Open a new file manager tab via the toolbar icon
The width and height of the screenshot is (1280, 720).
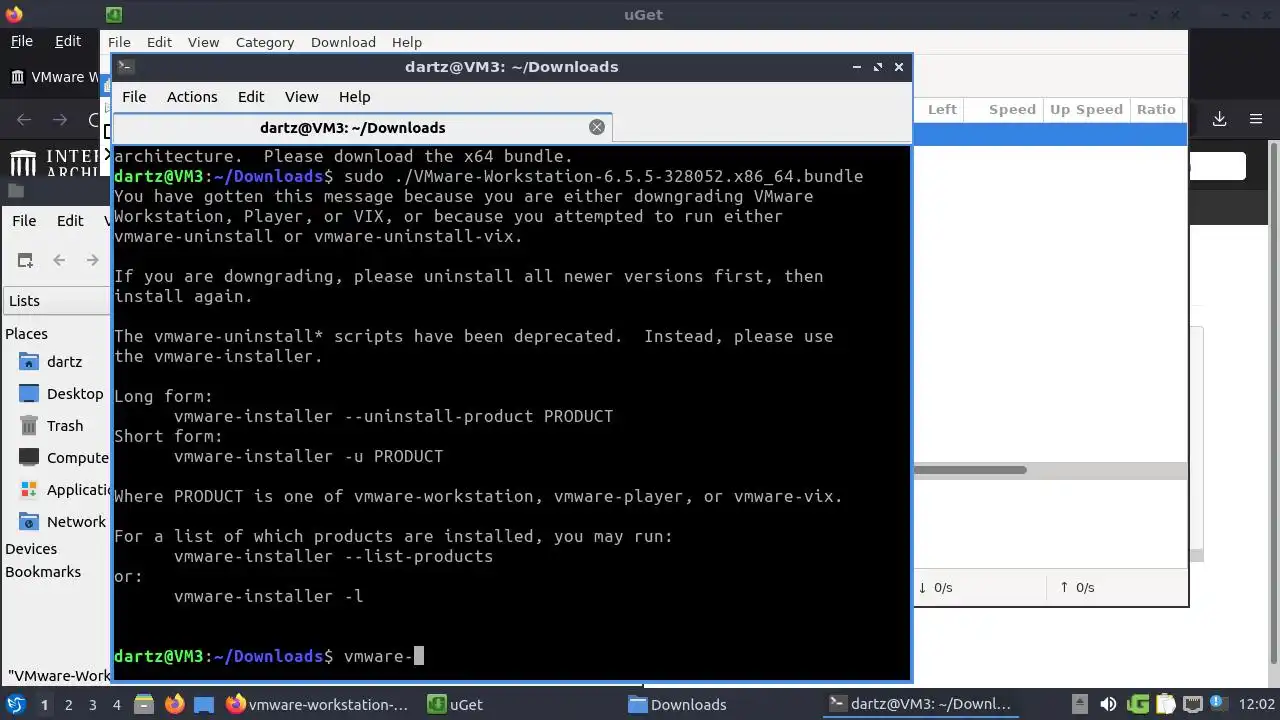click(25, 260)
